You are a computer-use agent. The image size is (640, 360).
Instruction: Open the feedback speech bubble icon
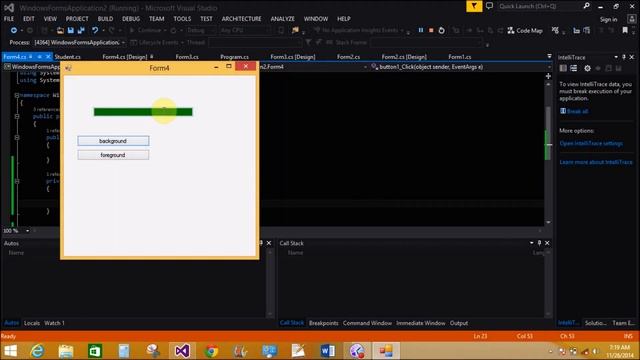tap(489, 6)
